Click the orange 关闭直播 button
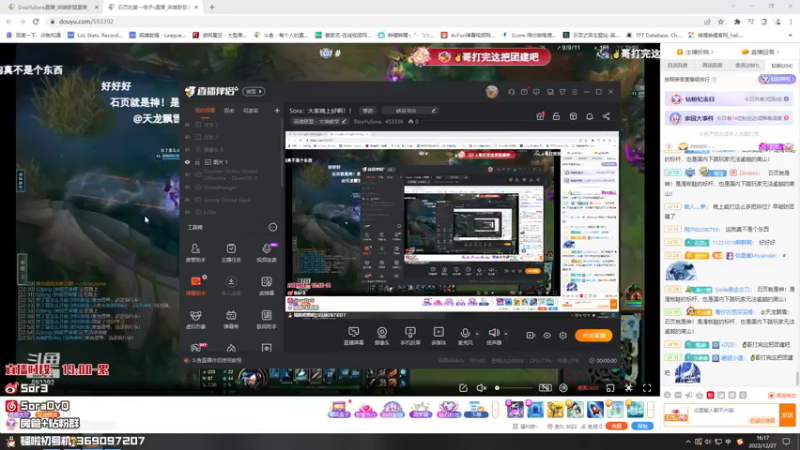The height and width of the screenshot is (450, 800). tap(593, 335)
